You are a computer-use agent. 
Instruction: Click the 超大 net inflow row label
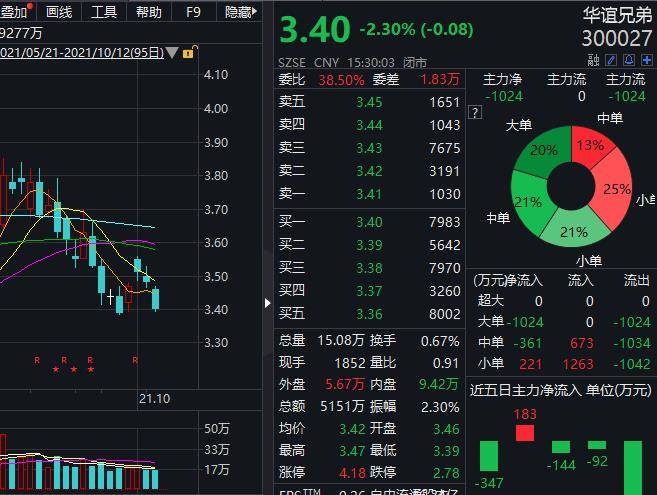(x=491, y=301)
